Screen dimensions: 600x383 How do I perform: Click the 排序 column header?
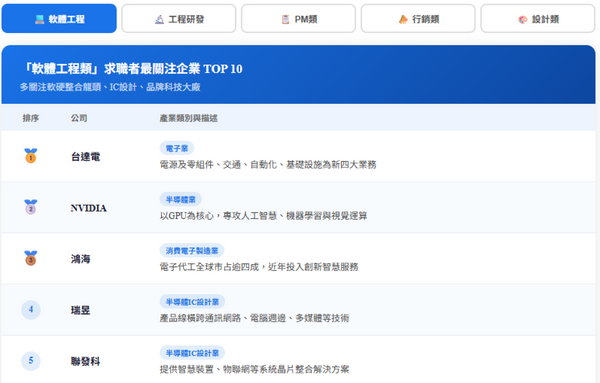coord(31,118)
